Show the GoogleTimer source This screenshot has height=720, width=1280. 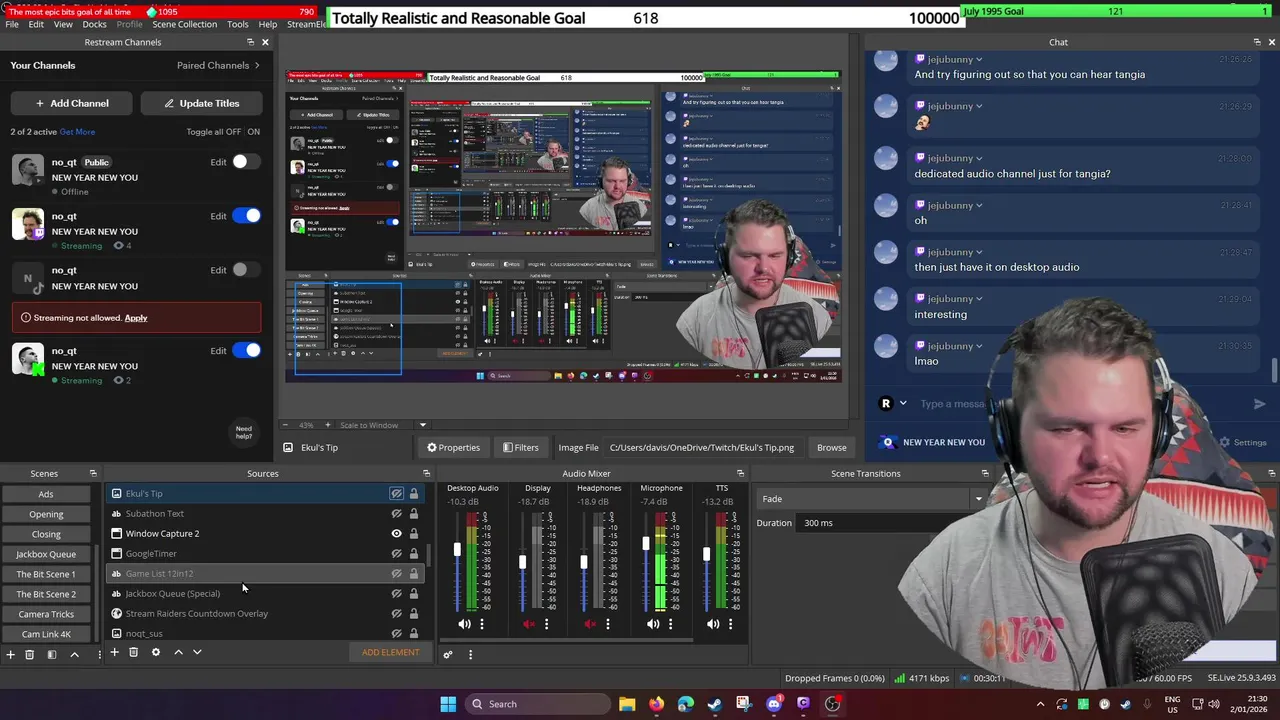(396, 554)
